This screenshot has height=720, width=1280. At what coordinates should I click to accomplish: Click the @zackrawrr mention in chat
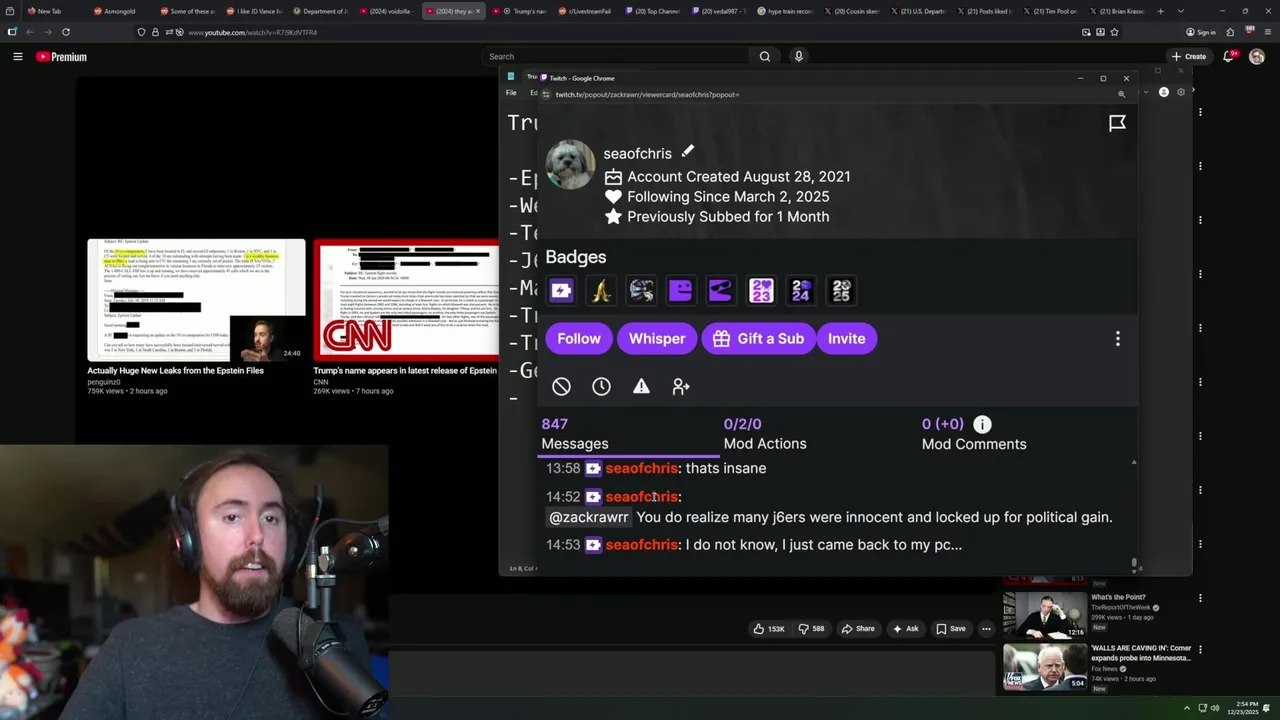[x=589, y=517]
